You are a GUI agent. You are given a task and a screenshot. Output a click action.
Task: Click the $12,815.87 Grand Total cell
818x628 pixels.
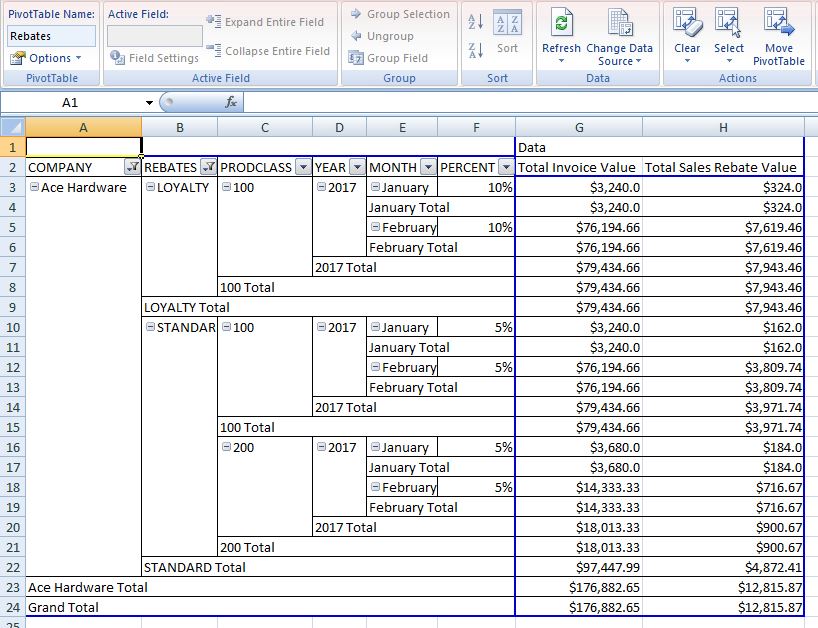pyautogui.click(x=723, y=607)
